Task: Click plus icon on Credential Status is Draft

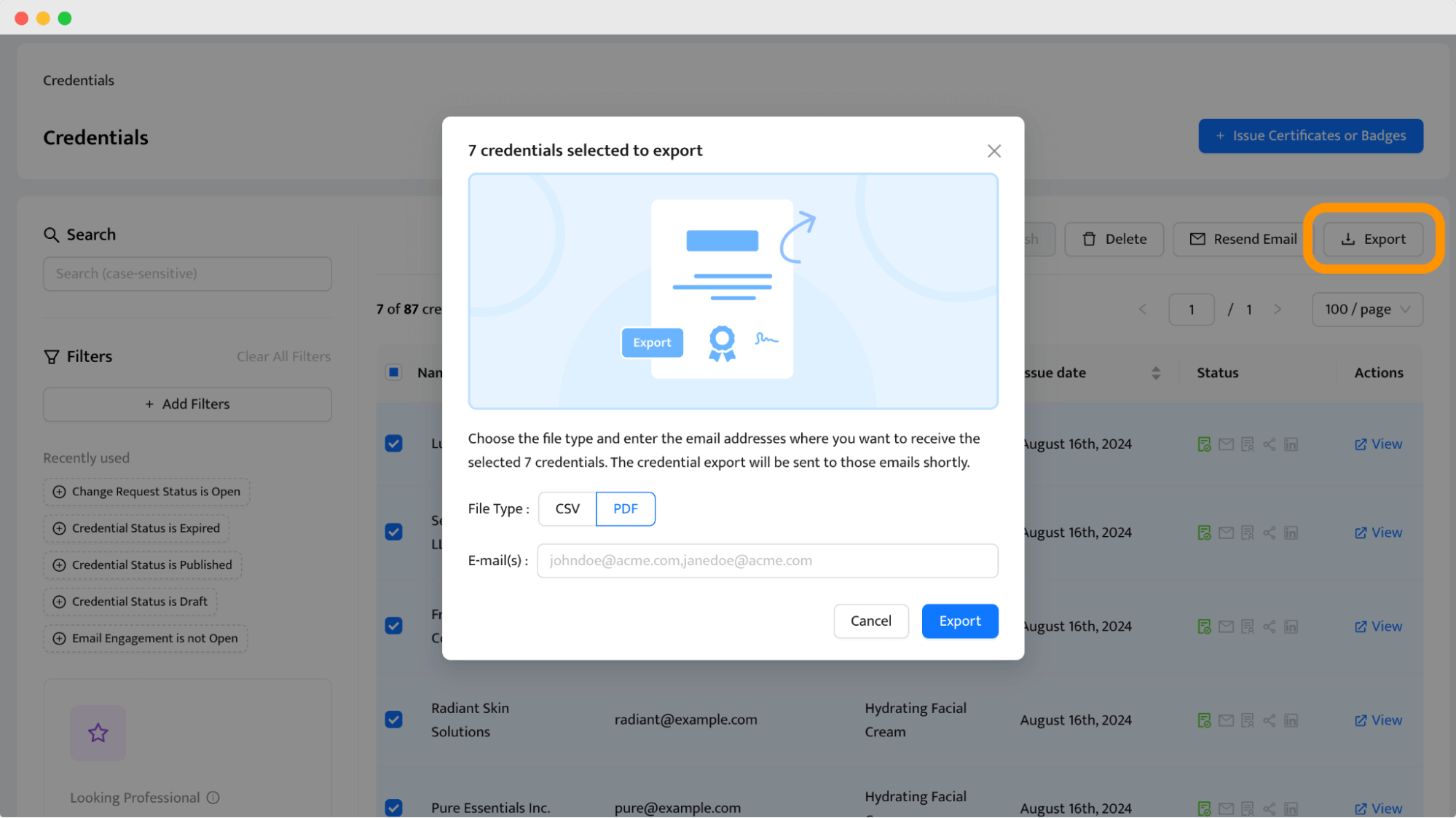Action: (x=59, y=602)
